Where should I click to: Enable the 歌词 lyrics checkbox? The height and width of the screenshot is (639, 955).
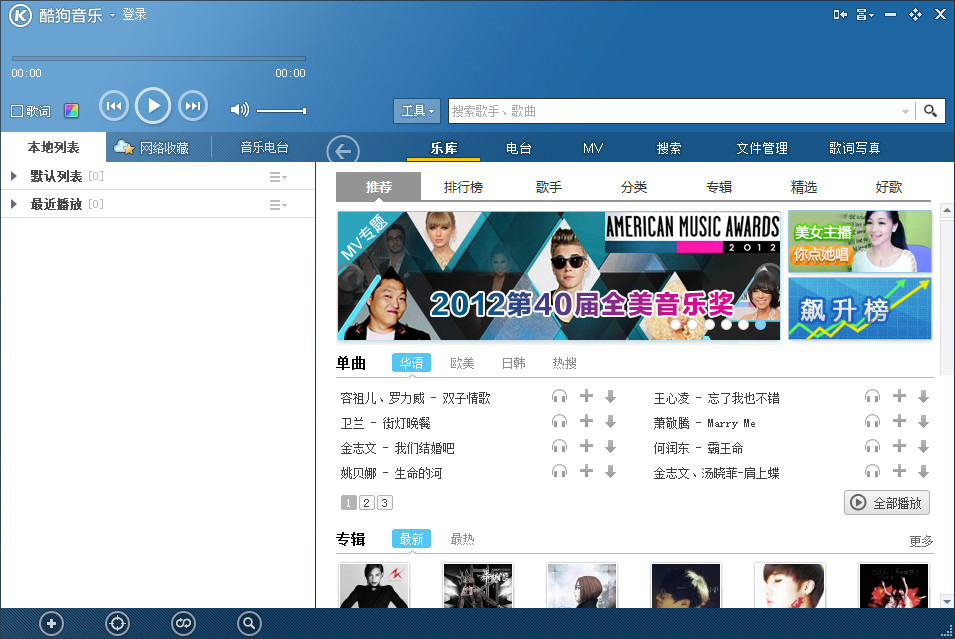click(x=17, y=111)
